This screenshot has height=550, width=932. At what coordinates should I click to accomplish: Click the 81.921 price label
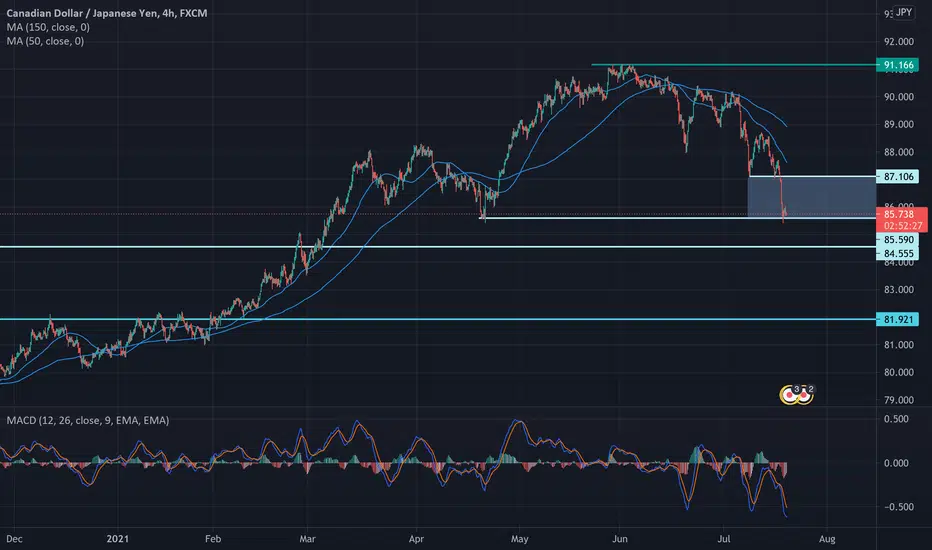898,319
